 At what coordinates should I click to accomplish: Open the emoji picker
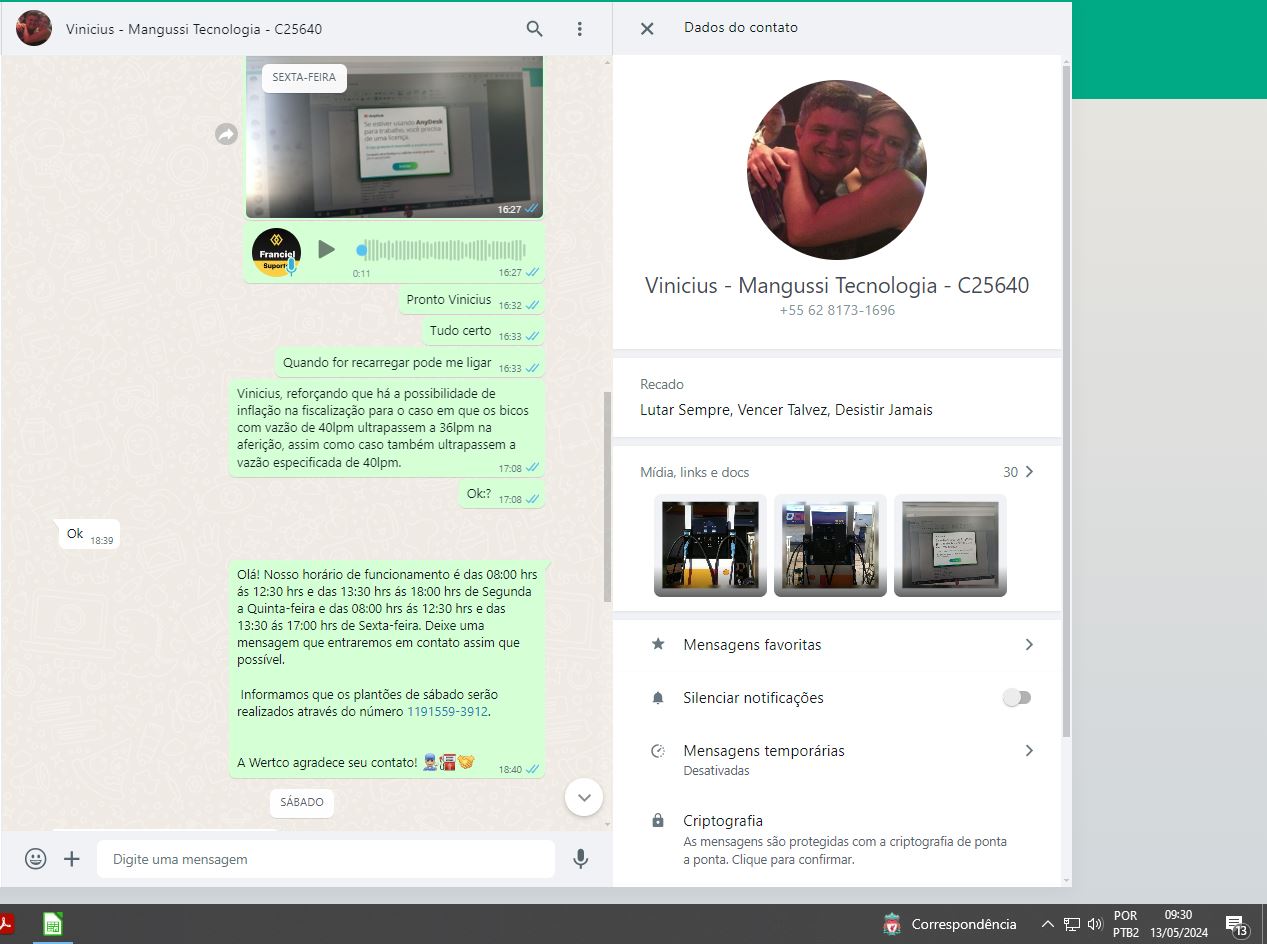[36, 859]
